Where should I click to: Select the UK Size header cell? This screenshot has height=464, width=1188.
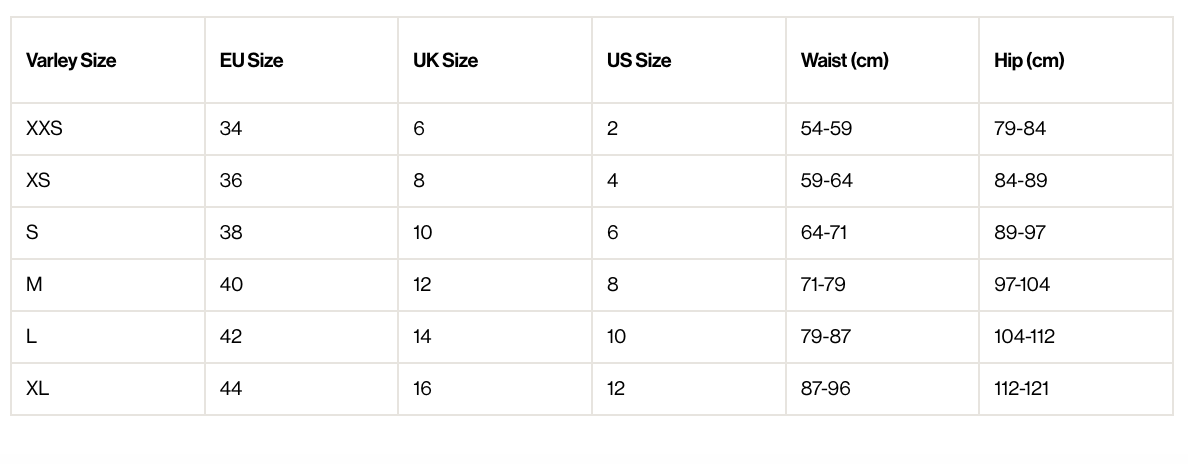point(445,60)
